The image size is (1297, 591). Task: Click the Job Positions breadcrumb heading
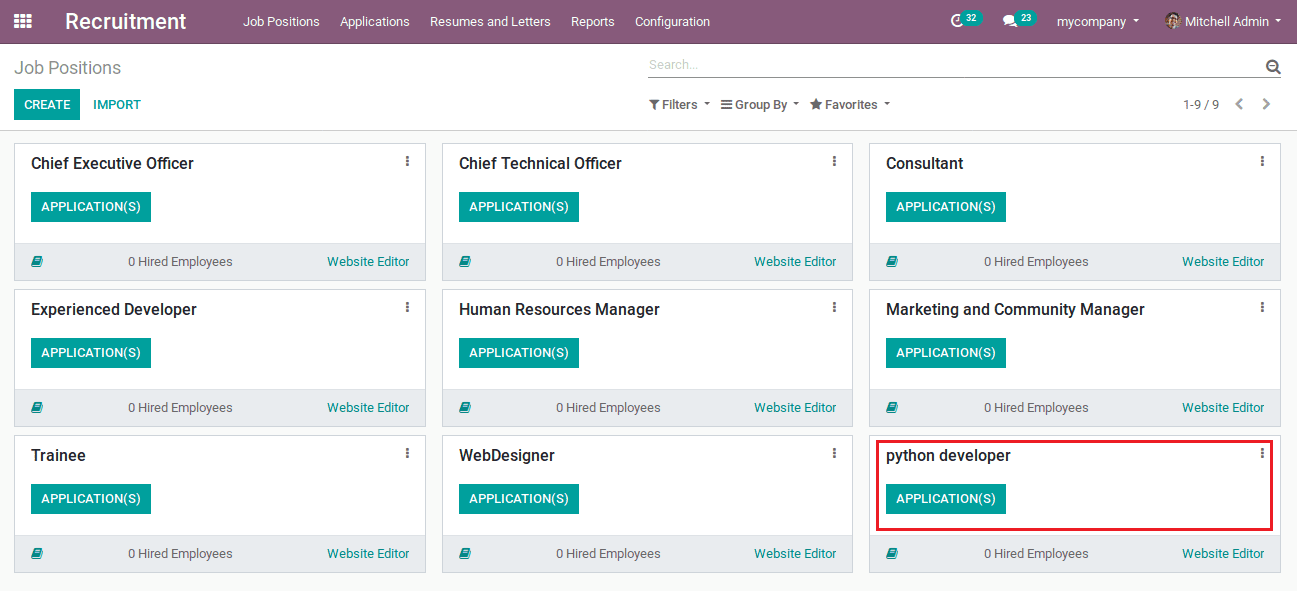67,68
